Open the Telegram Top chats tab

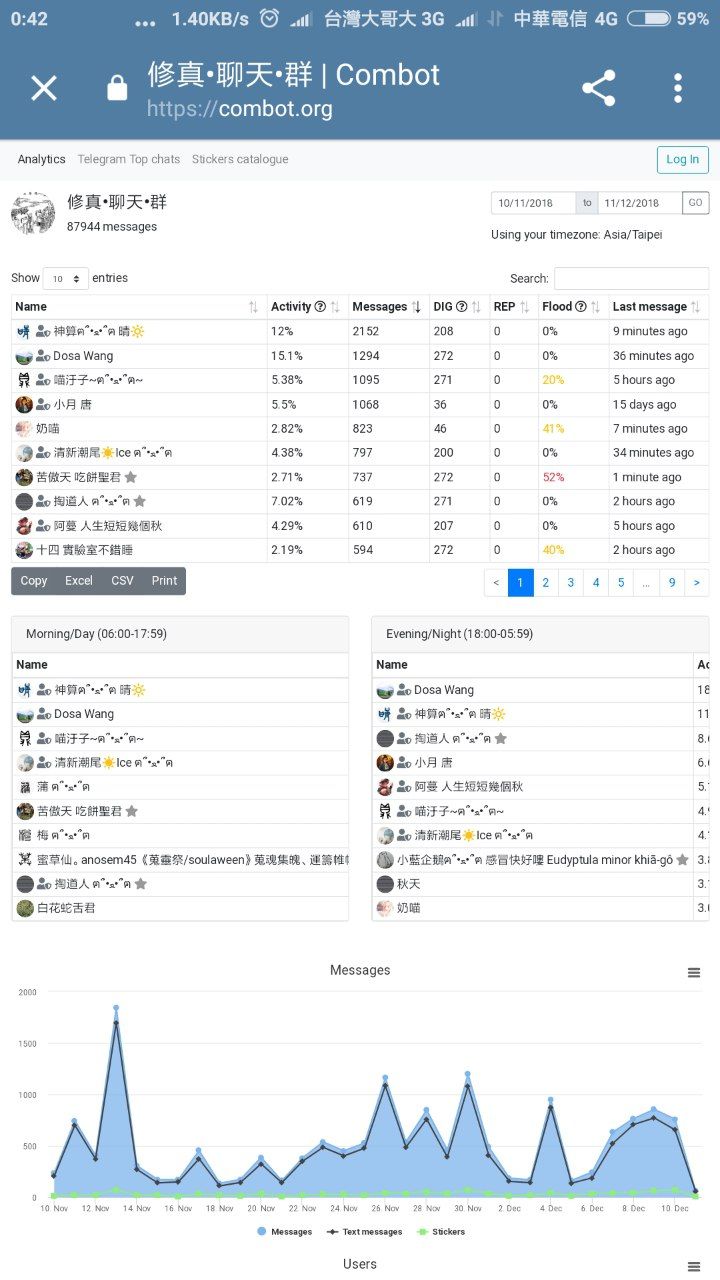coord(129,159)
